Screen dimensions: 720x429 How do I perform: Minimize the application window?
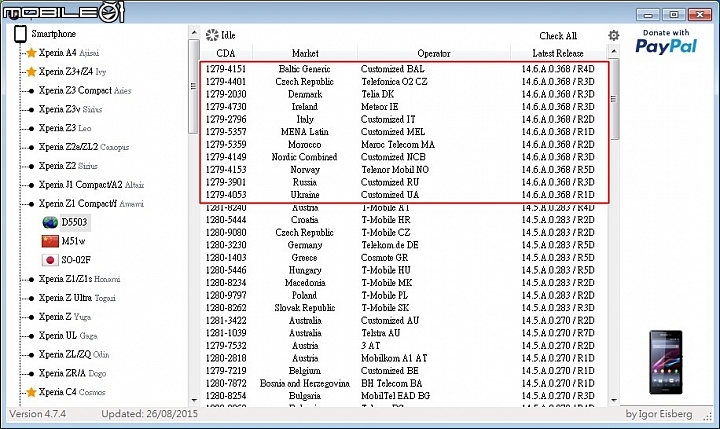coord(648,15)
